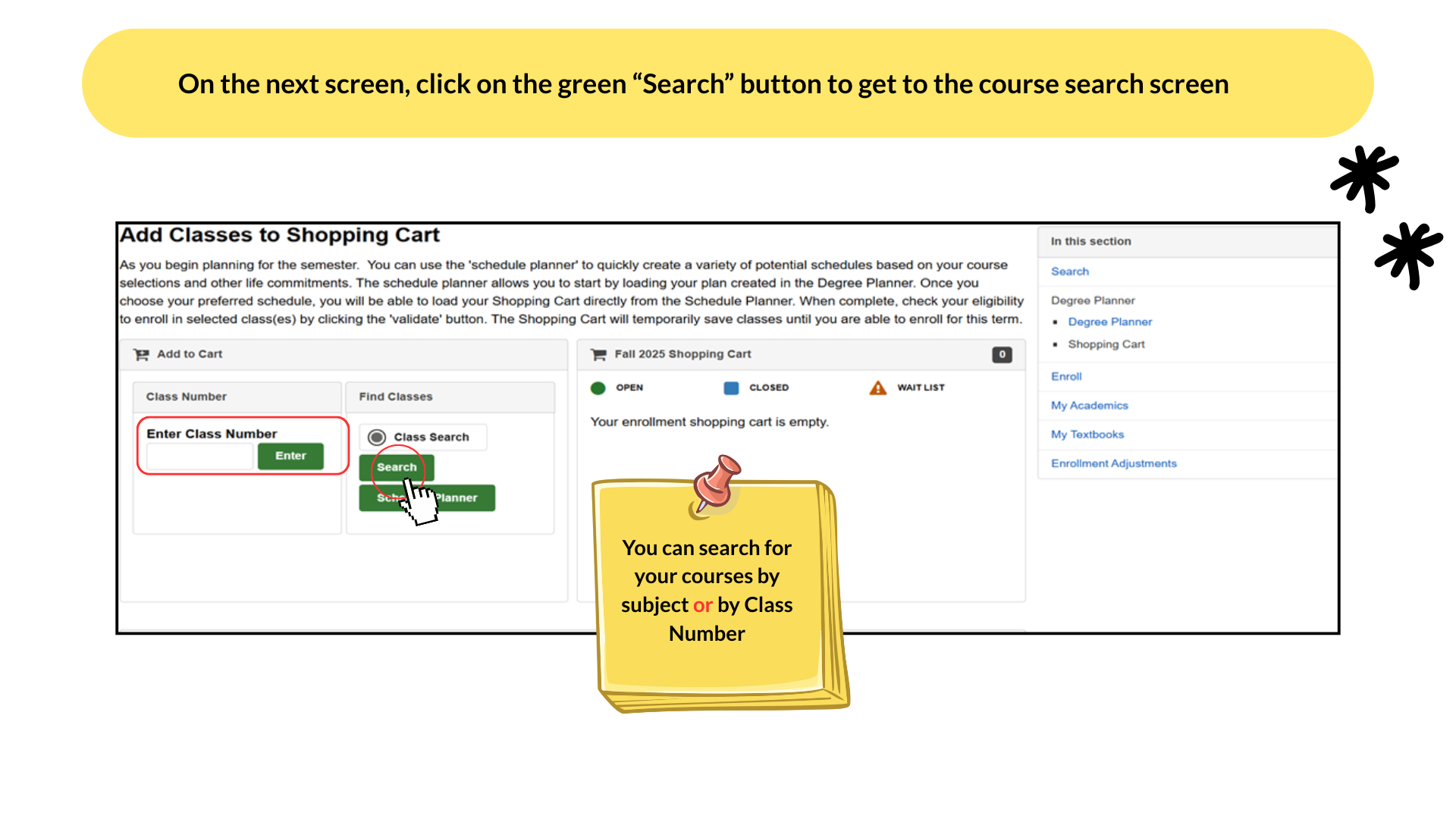This screenshot has height=819, width=1456.
Task: Open the Schedule Planner
Action: pyautogui.click(x=426, y=497)
